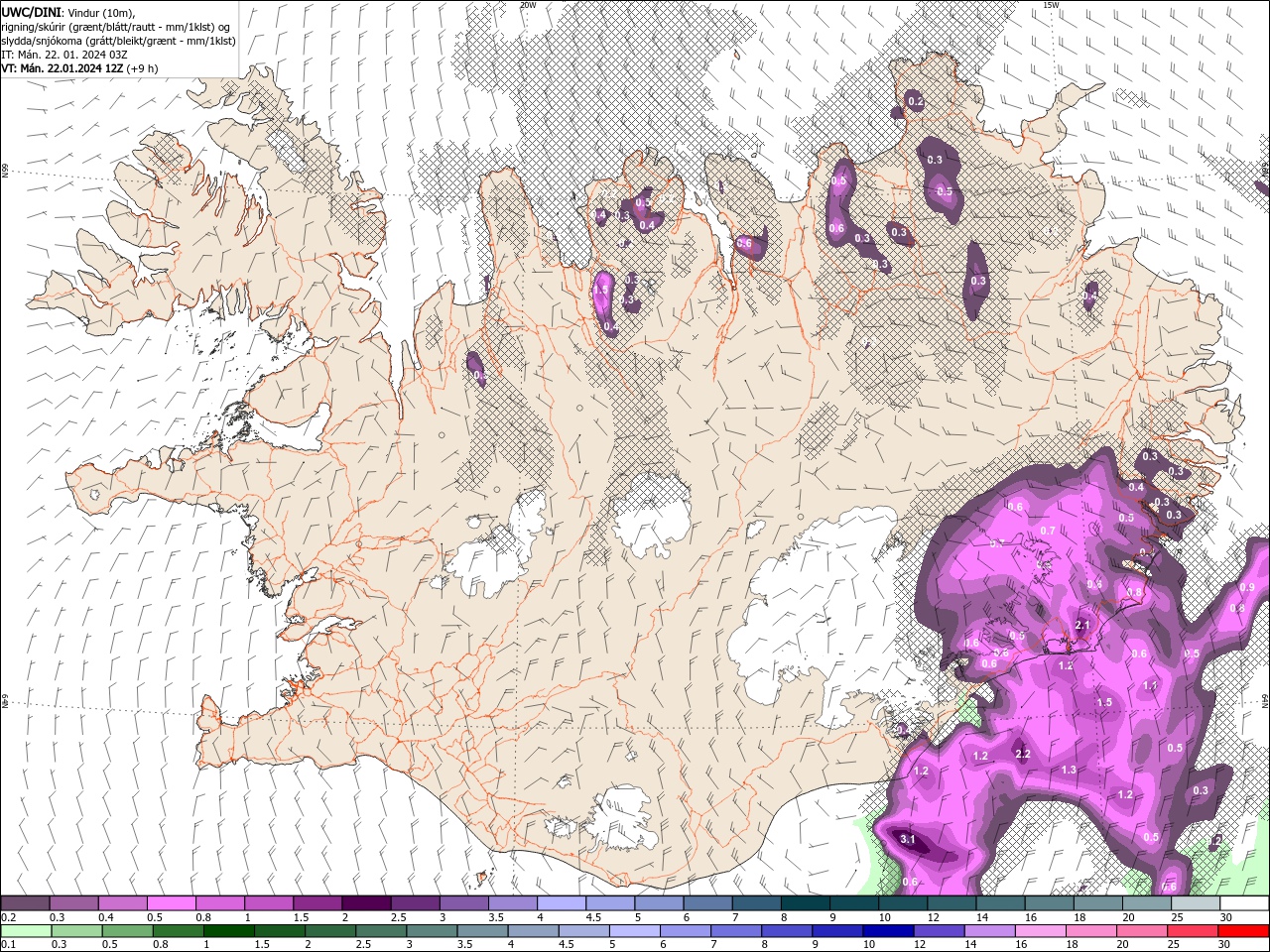
Task: Click the '(+9 h)' forecast offset text
Action: (x=143, y=68)
